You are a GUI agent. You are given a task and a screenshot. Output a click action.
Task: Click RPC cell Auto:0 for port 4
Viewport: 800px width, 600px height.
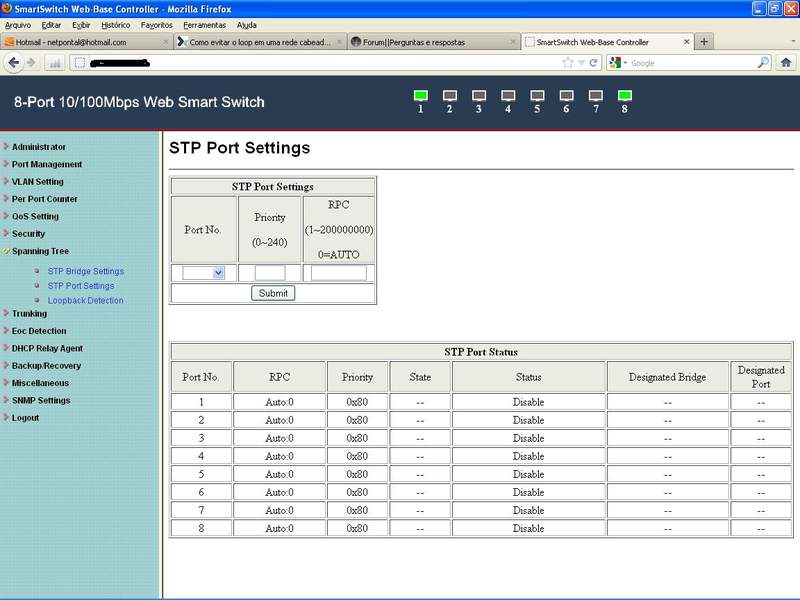point(280,456)
